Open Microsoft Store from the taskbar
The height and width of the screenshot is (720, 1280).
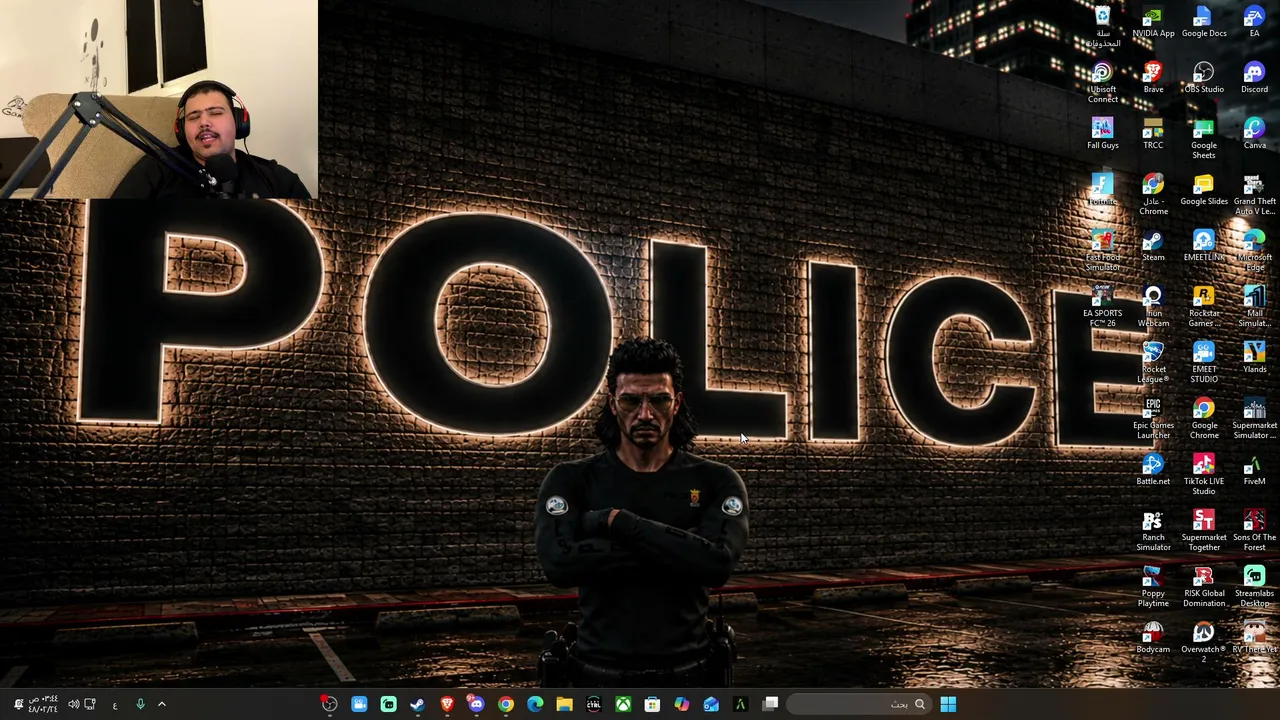pos(652,704)
